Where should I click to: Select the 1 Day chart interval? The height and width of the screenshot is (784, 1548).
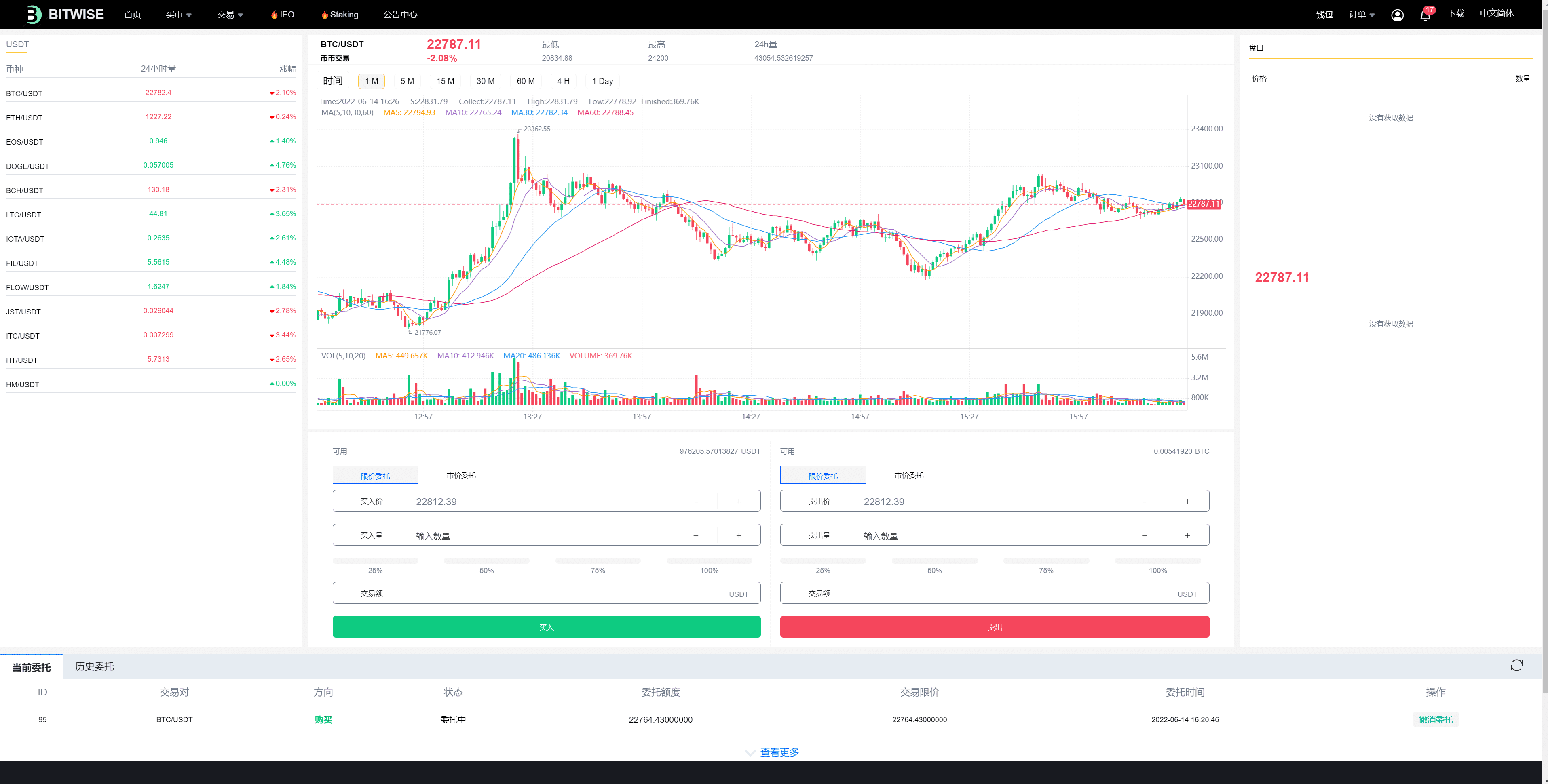(x=603, y=81)
